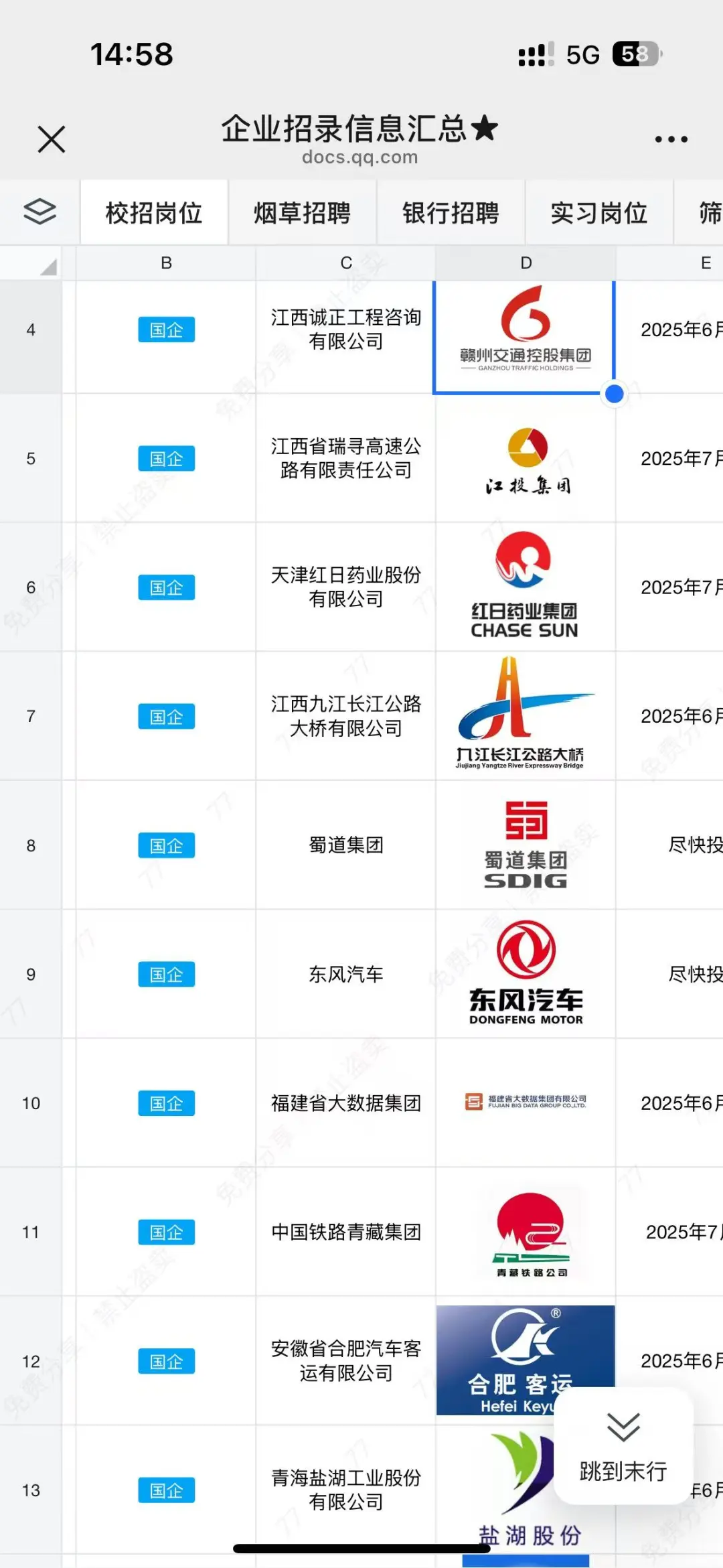Click the 蜀道集团 SDIG logo
This screenshot has width=723, height=1568.
pos(526,845)
